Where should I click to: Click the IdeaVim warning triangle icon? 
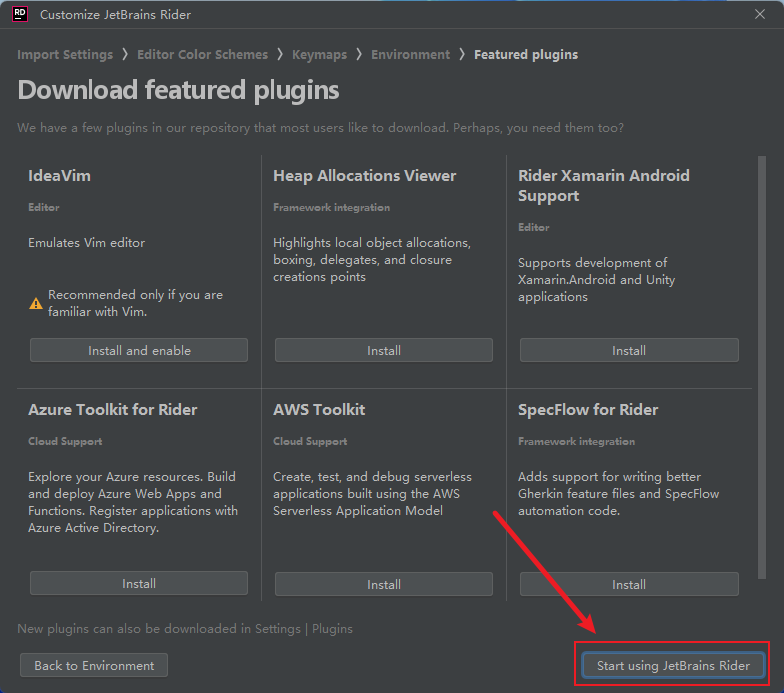coord(36,304)
